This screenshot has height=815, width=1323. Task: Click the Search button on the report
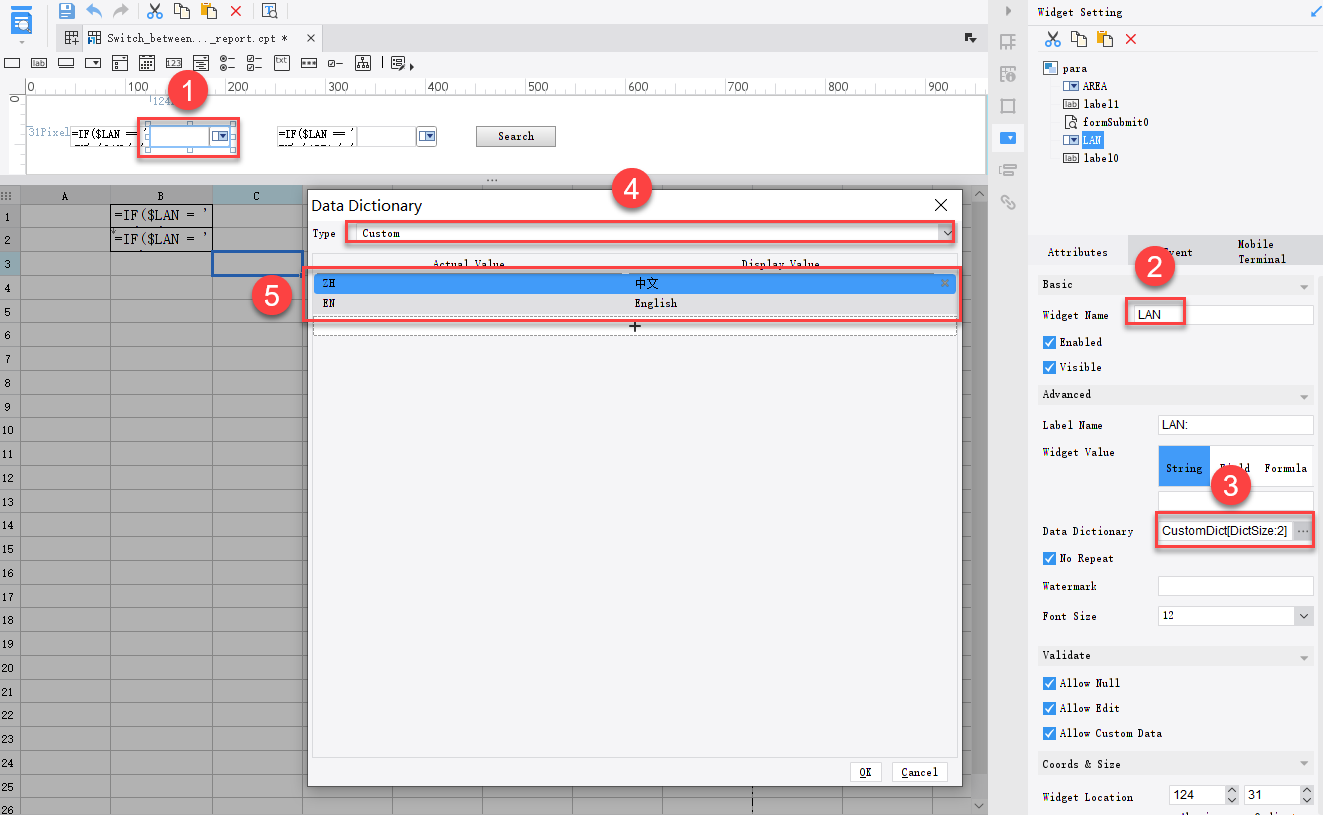pyautogui.click(x=516, y=136)
